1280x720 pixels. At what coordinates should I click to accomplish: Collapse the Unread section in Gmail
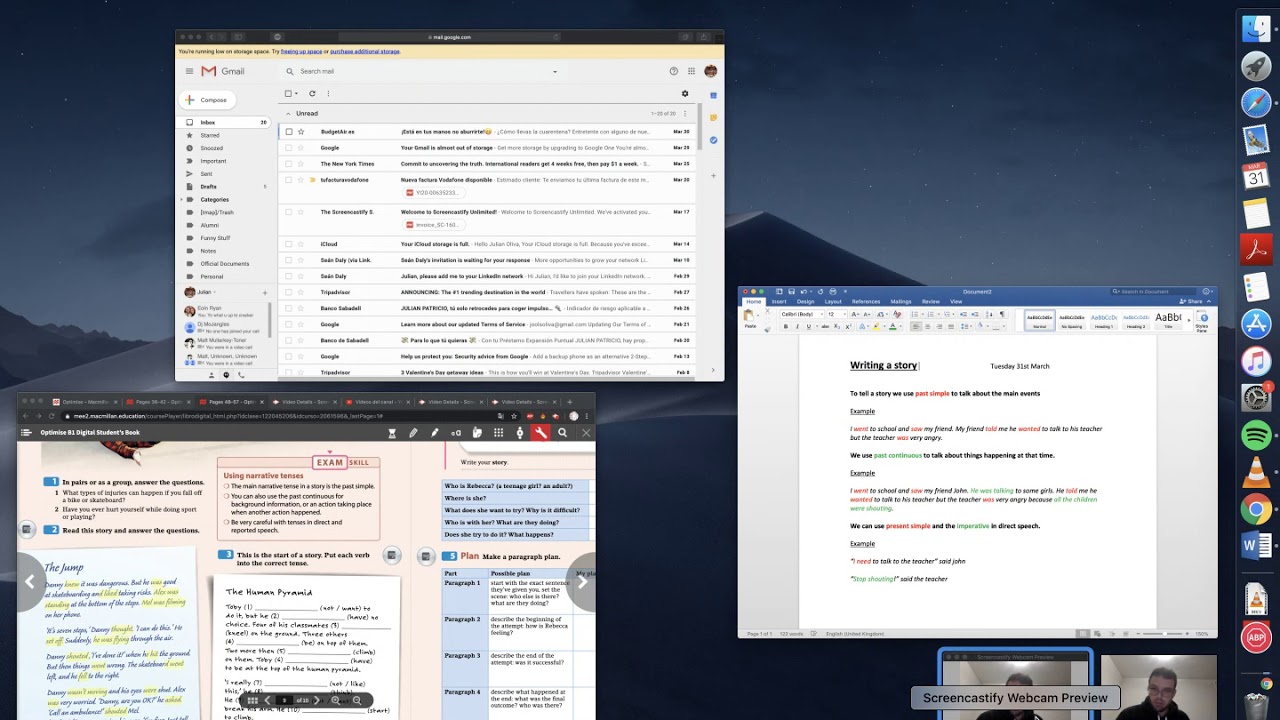[287, 113]
